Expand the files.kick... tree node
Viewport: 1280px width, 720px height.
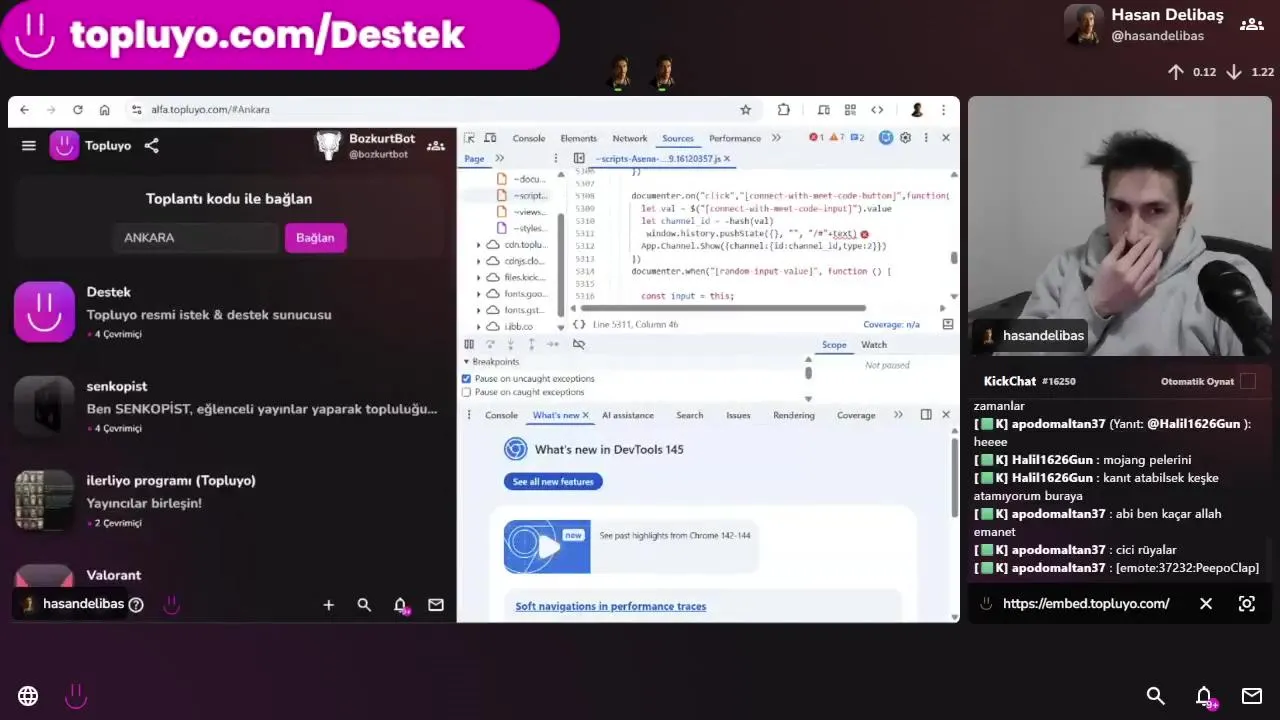(x=479, y=277)
